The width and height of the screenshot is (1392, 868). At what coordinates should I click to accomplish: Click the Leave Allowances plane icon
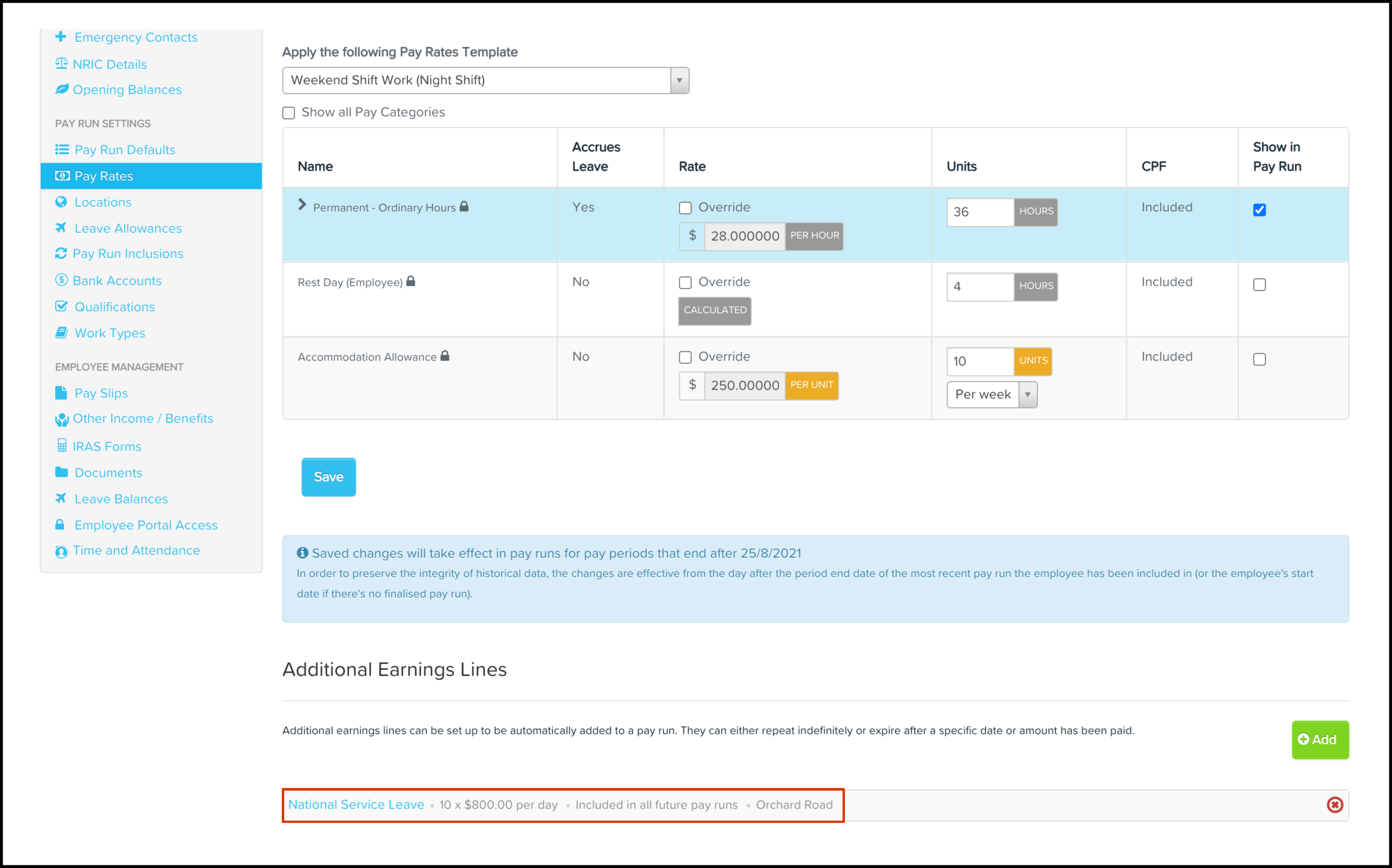coord(61,228)
